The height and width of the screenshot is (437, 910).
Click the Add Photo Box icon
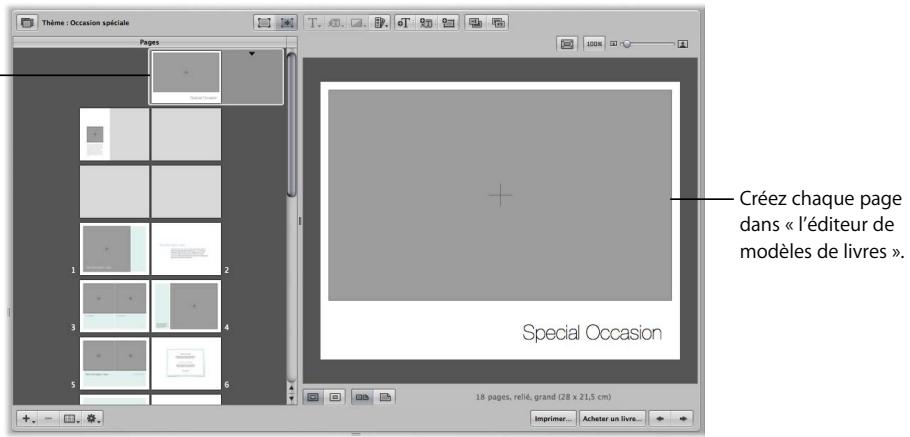[x=448, y=23]
